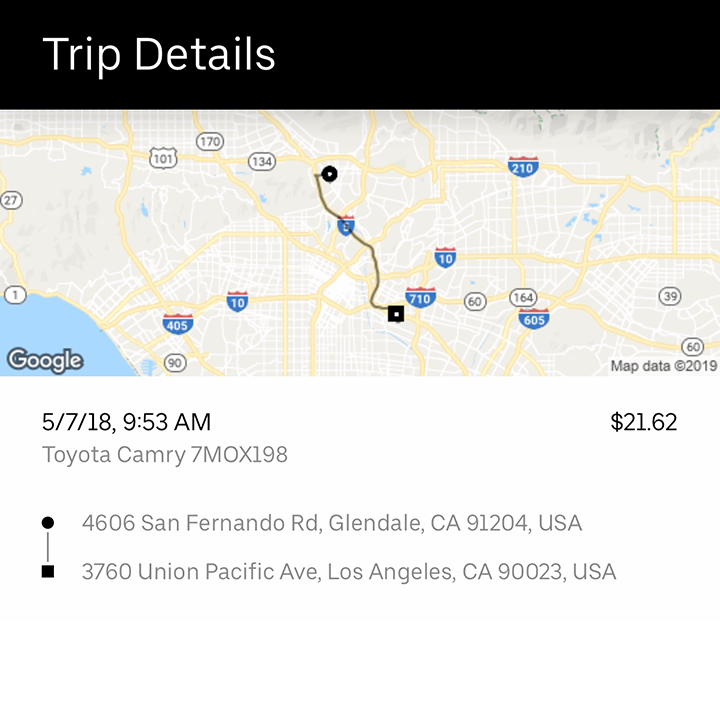Click the Interstate 710 shield icon
Viewport: 720px width, 708px height.
[420, 298]
